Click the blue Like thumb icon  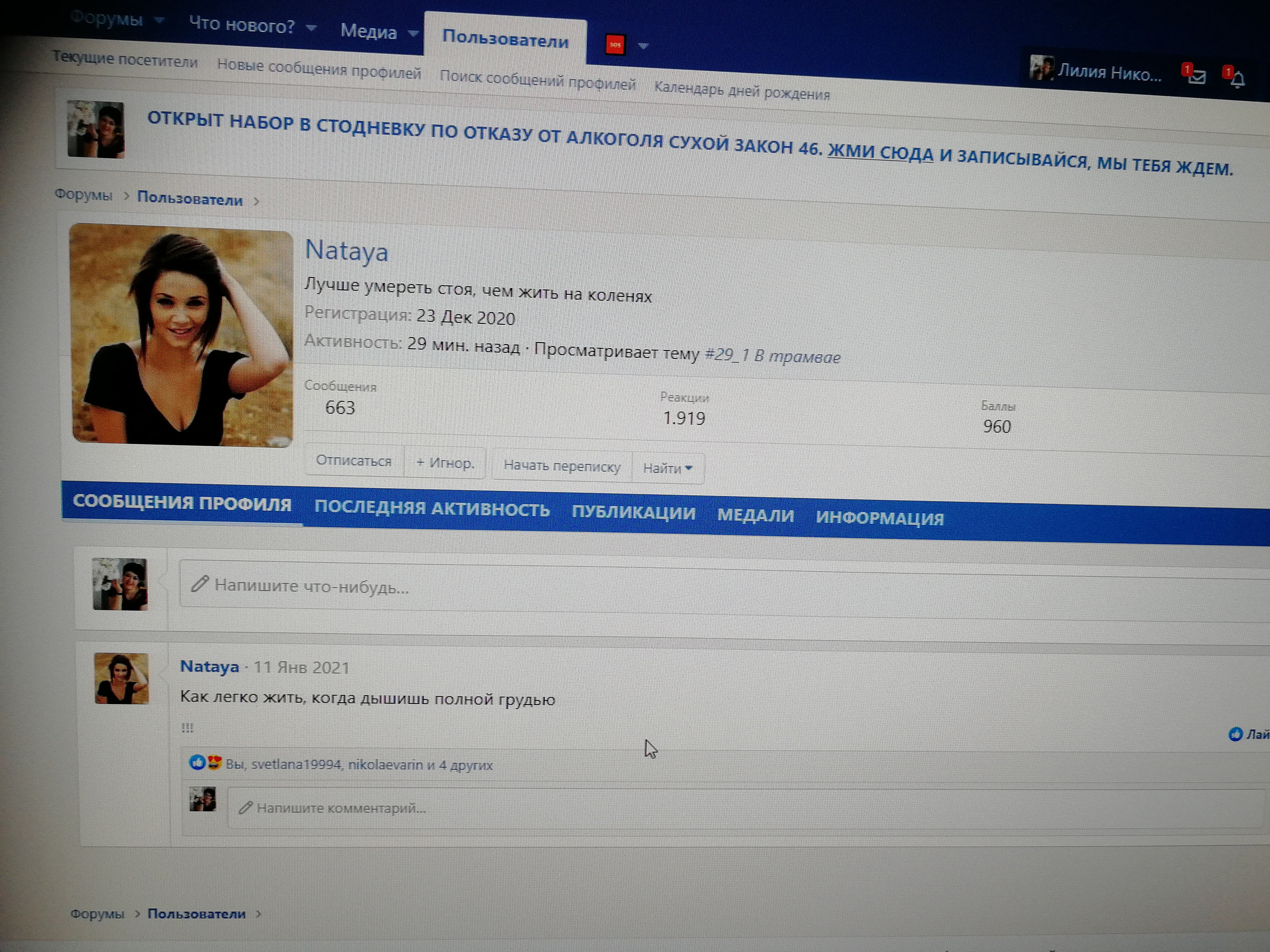point(1235,734)
